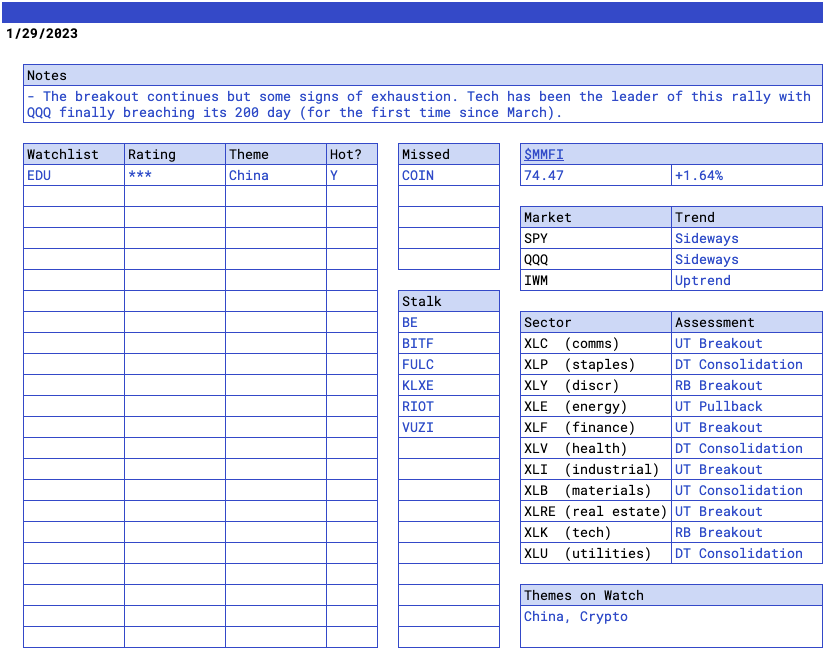Select the Themes on Watch header
Image resolution: width=825 pixels, height=649 pixels.
671,595
